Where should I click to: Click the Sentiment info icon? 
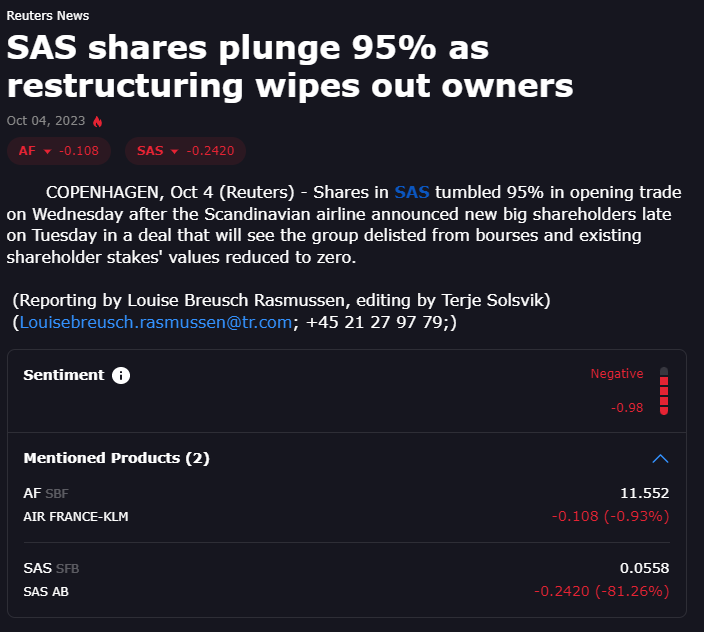click(121, 375)
